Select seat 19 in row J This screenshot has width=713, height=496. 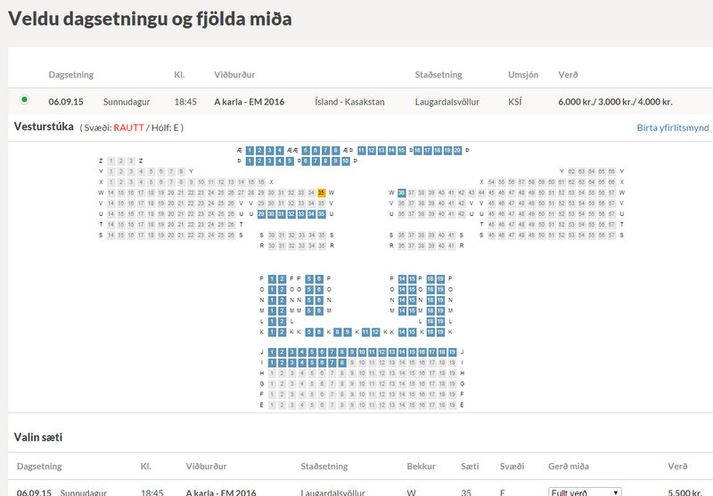click(452, 352)
